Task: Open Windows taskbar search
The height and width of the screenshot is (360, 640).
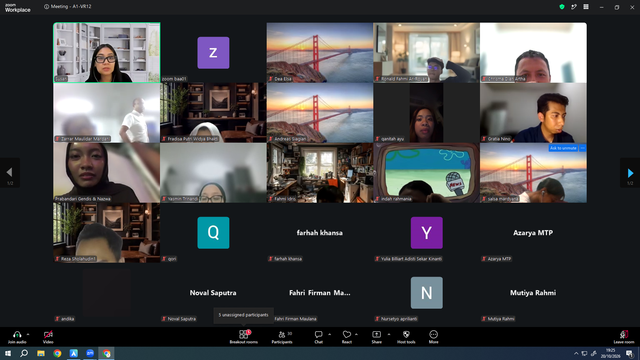Action: [x=24, y=353]
